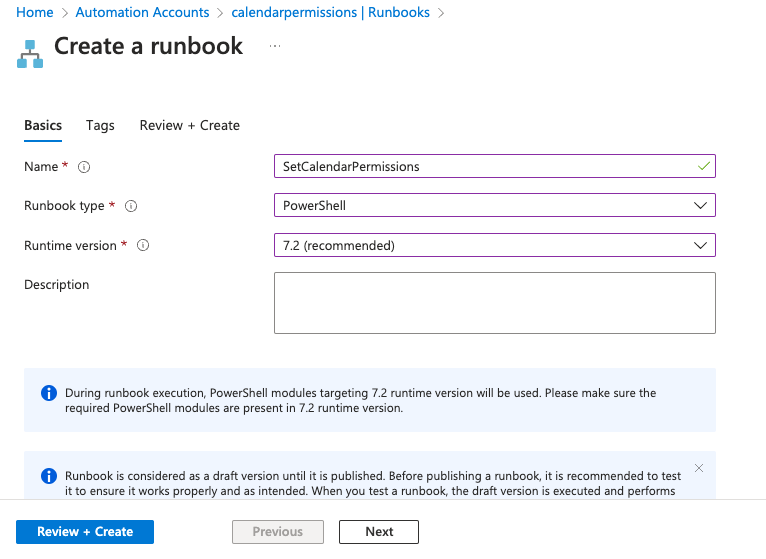This screenshot has height=559, width=766.
Task: Switch to the Tags tab
Action: [100, 125]
